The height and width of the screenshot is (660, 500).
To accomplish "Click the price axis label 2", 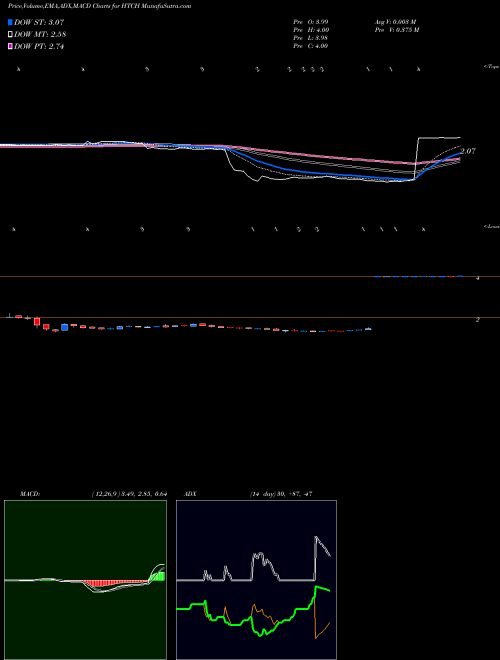I will pyautogui.click(x=478, y=320).
